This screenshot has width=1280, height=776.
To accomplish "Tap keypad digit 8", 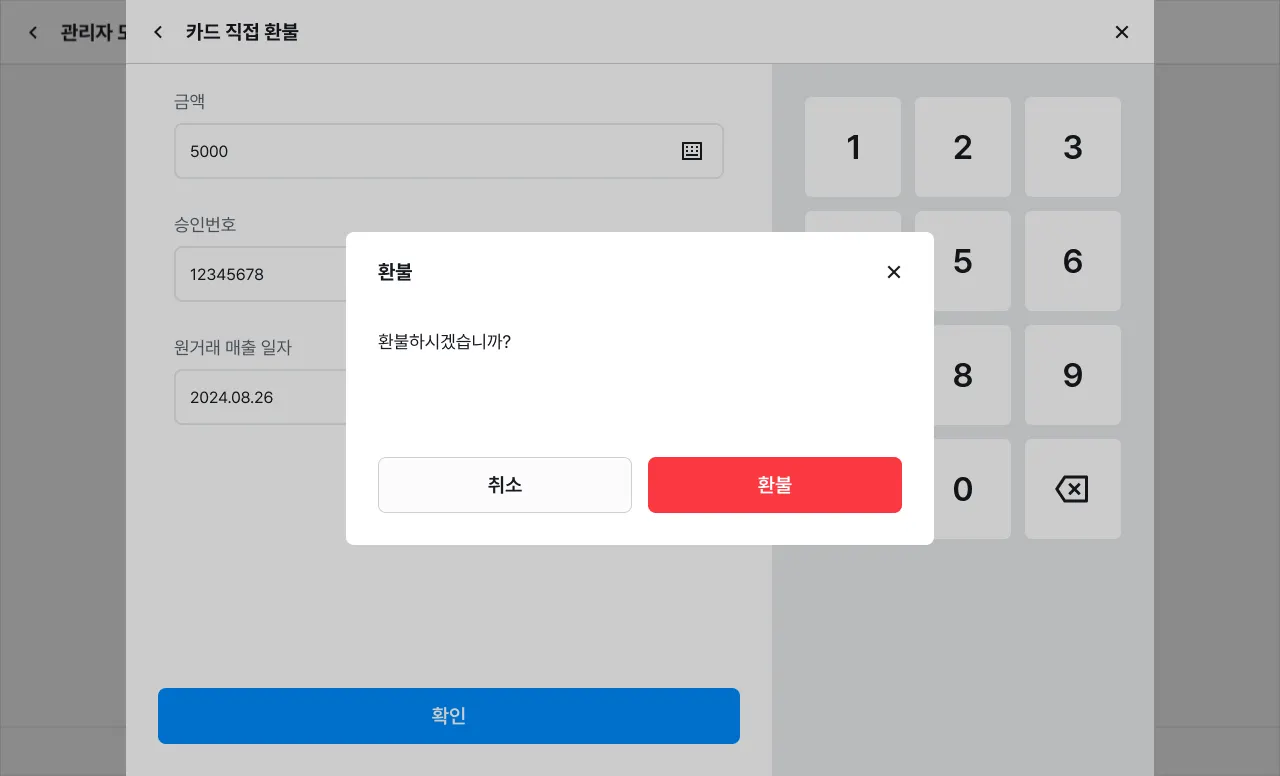I will [963, 375].
